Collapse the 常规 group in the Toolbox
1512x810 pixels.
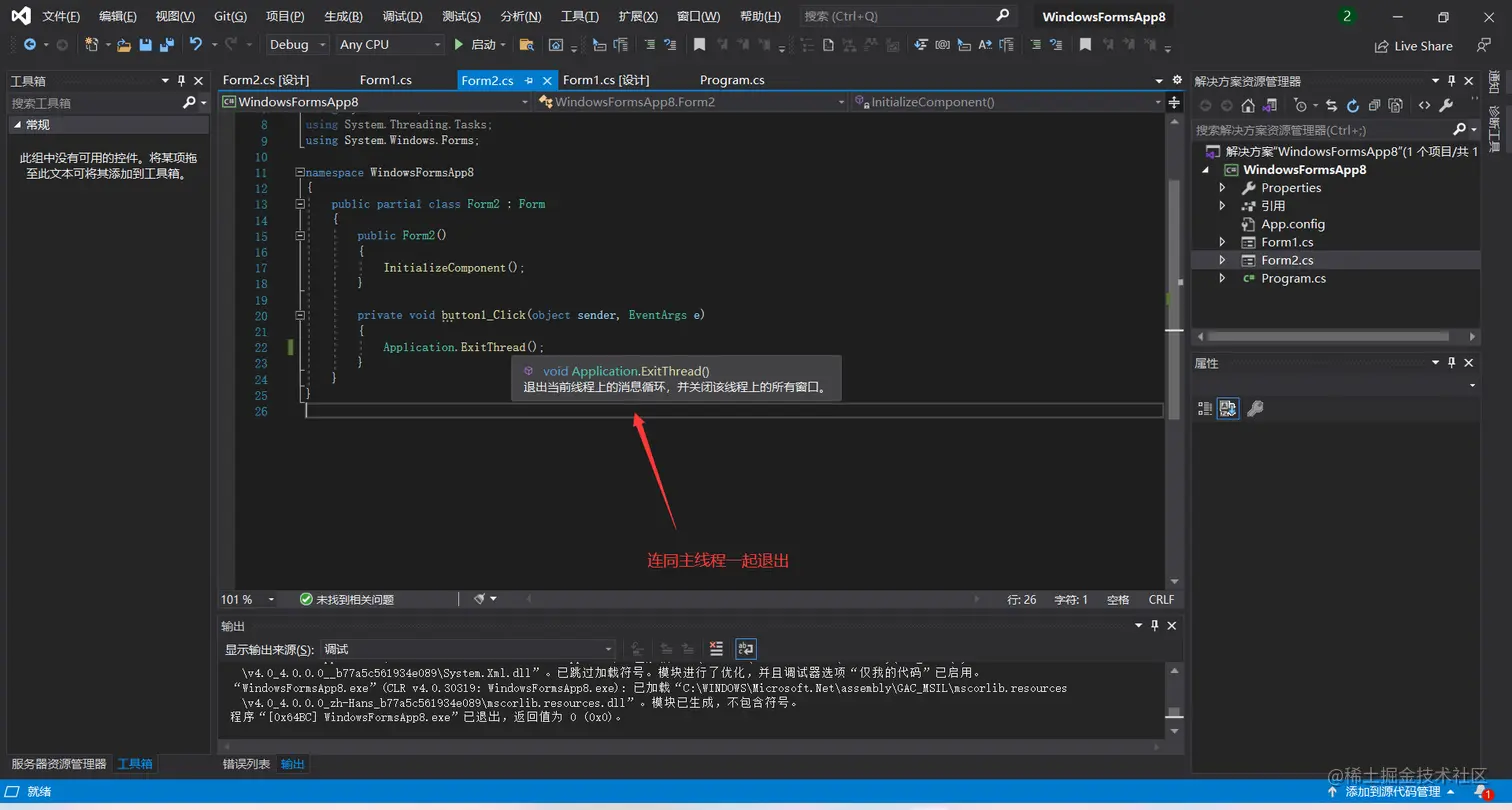tap(17, 125)
